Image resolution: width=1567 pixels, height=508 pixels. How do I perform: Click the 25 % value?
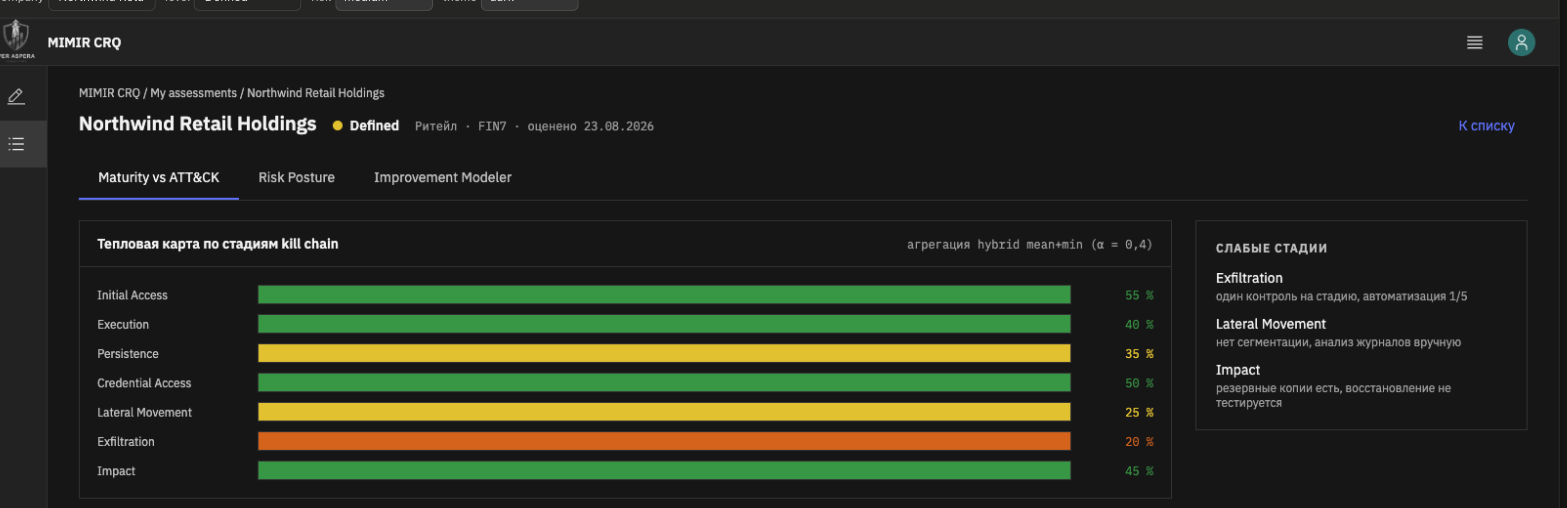pyautogui.click(x=1139, y=412)
